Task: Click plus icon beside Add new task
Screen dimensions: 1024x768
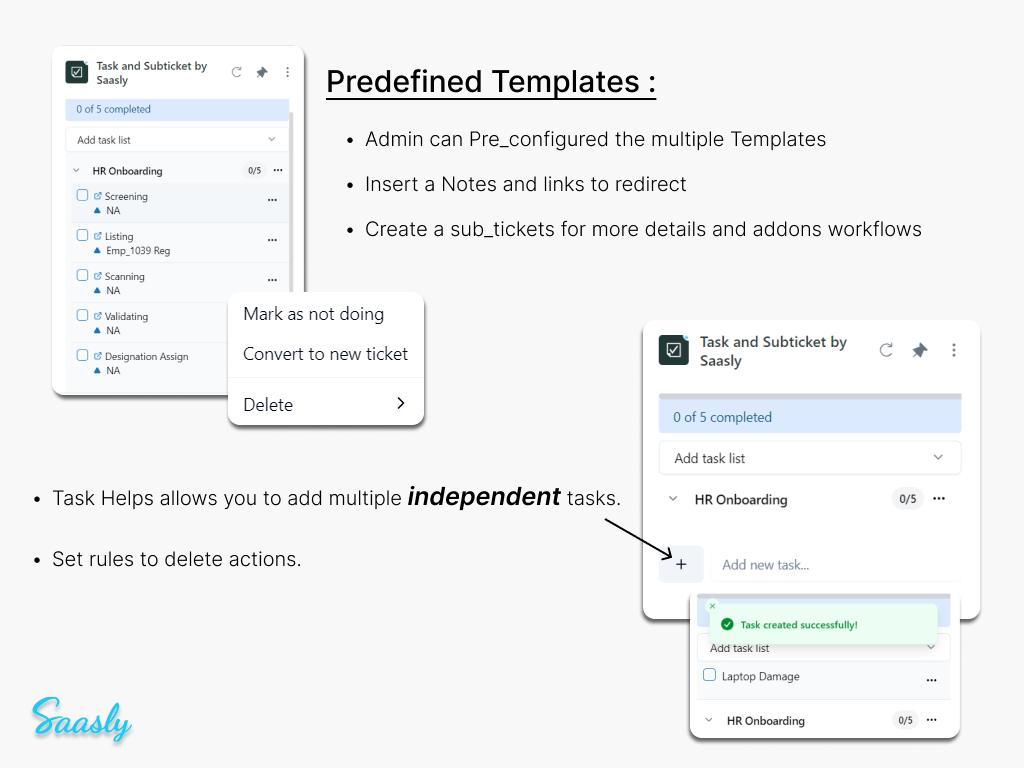Action: pyautogui.click(x=681, y=564)
